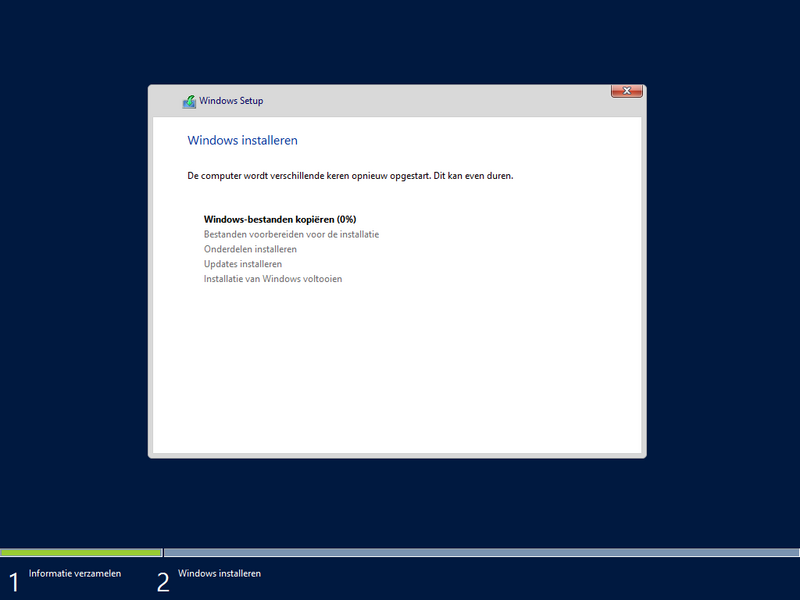Select 'Installatie van Windows voltooien' step
The height and width of the screenshot is (600, 800).
(273, 279)
